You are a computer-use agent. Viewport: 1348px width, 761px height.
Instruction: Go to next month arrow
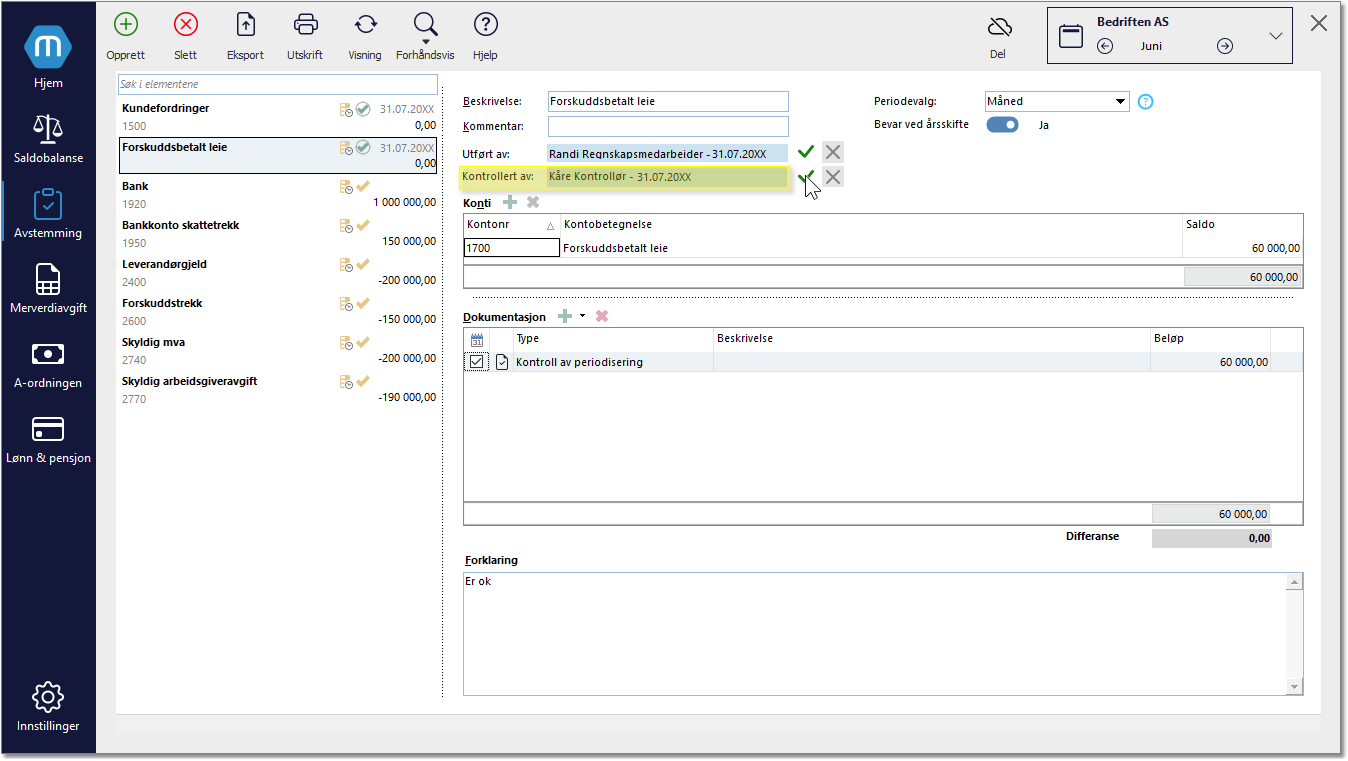pos(1225,46)
